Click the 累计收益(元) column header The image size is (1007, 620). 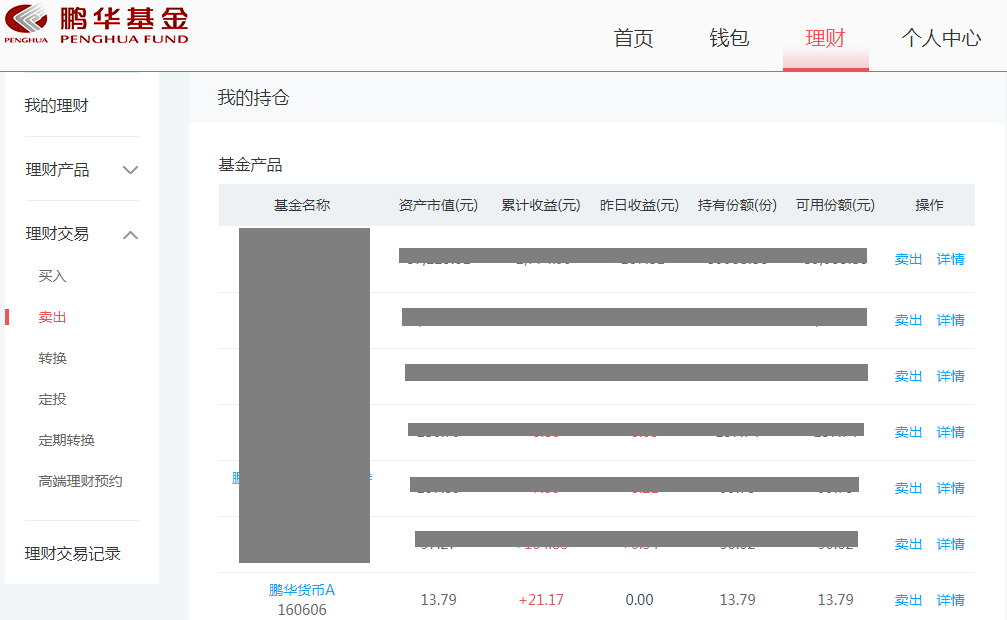tap(541, 206)
